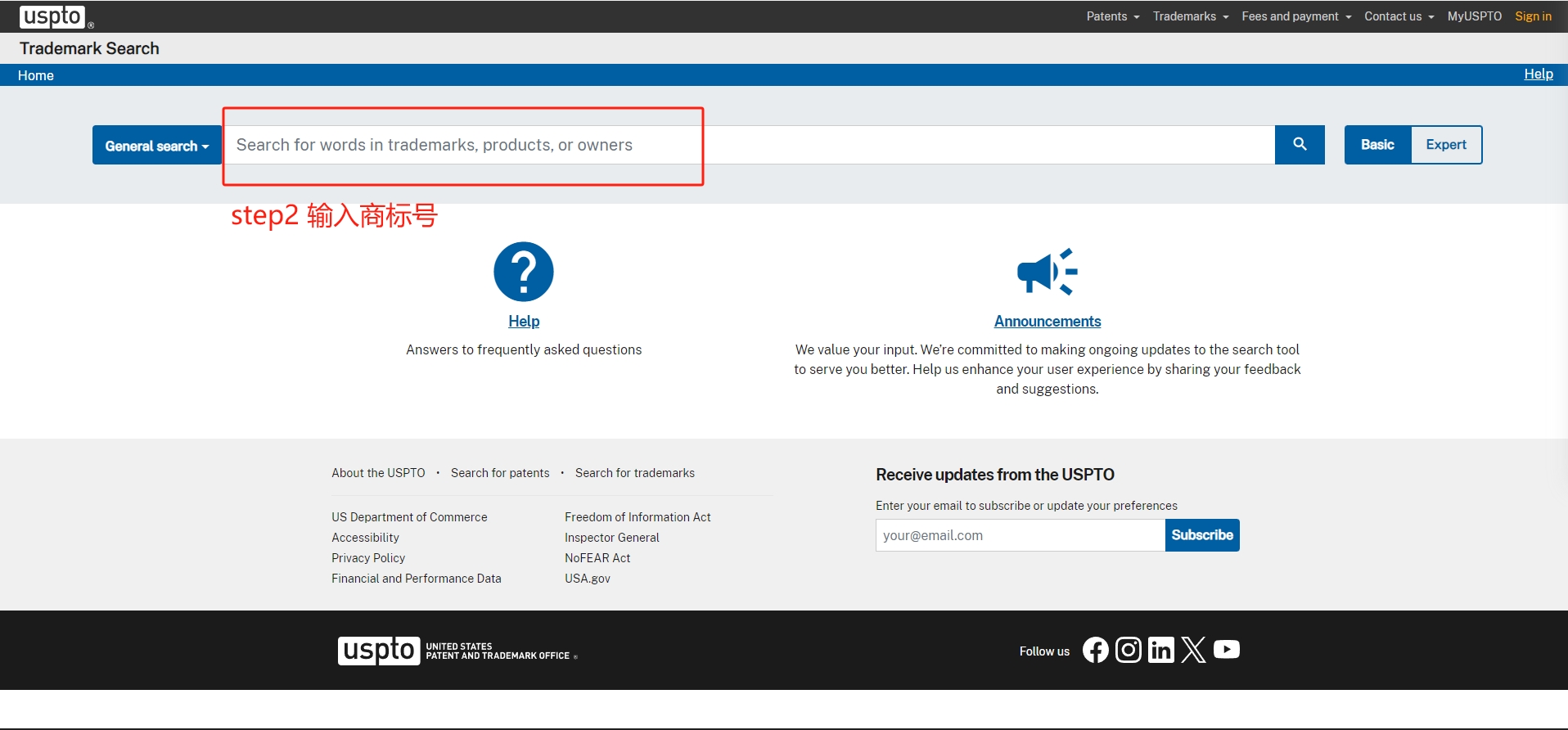Click the email subscription input field
Screen dimensions: 1568x730
pyautogui.click(x=1021, y=535)
